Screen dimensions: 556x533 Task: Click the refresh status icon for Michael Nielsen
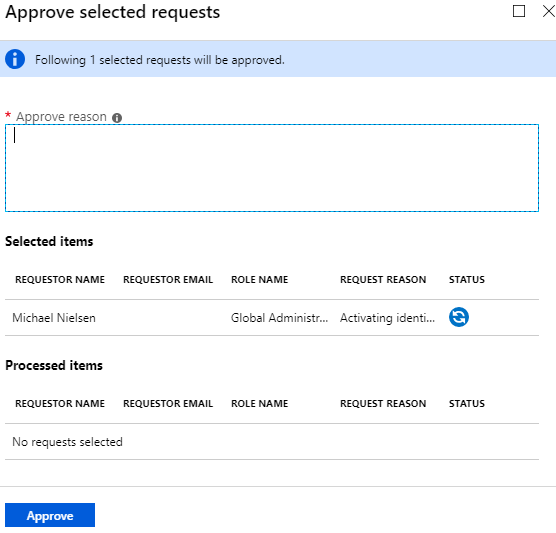(459, 317)
